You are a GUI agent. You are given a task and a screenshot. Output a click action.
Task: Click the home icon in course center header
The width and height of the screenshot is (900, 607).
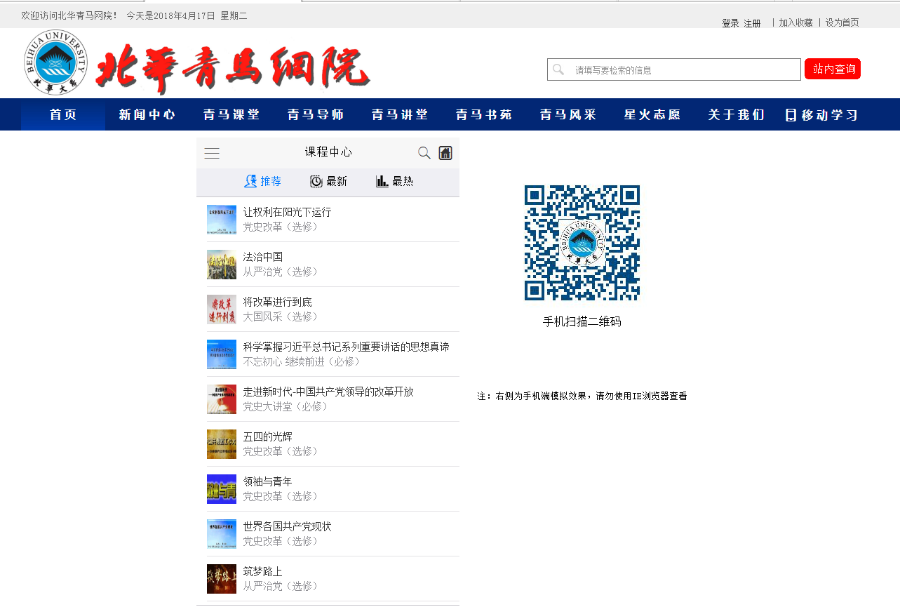pos(445,153)
